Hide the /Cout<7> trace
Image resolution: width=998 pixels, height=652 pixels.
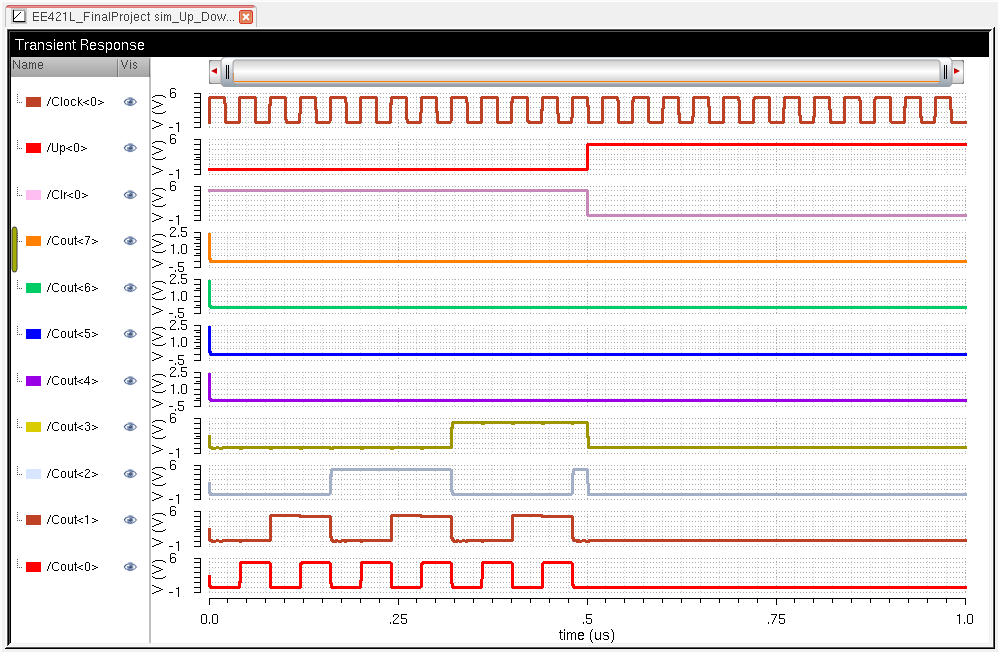(x=130, y=241)
